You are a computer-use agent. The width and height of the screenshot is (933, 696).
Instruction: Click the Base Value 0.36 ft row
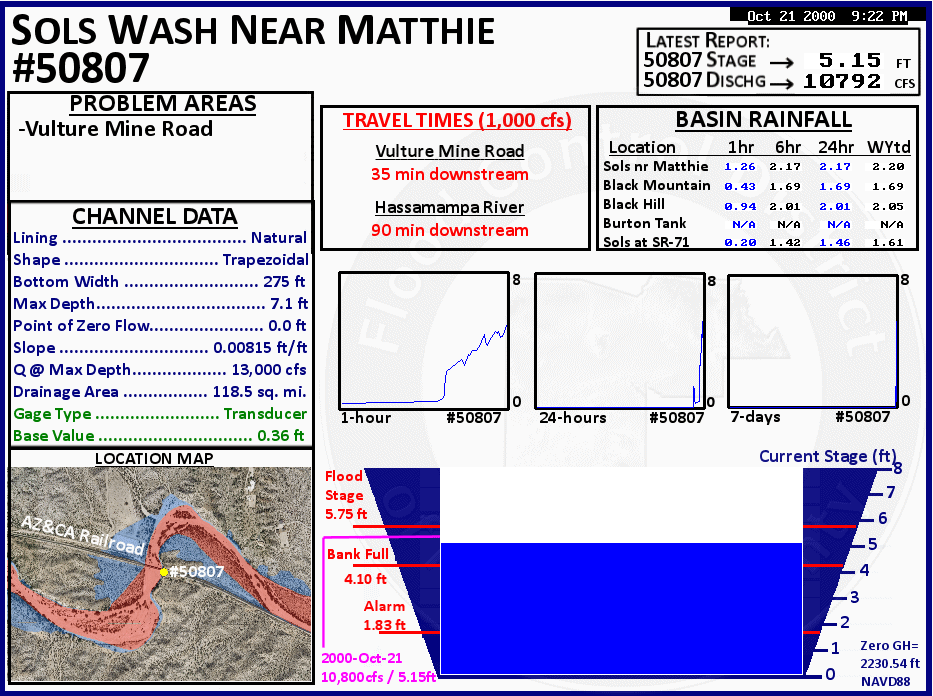point(158,435)
